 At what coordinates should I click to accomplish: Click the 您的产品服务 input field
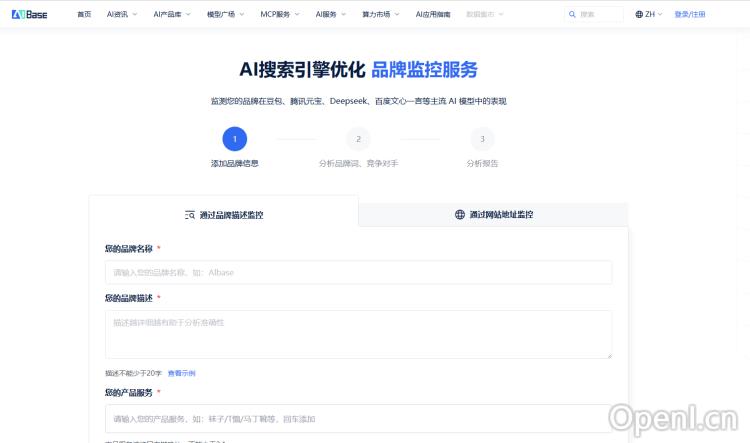pos(358,419)
